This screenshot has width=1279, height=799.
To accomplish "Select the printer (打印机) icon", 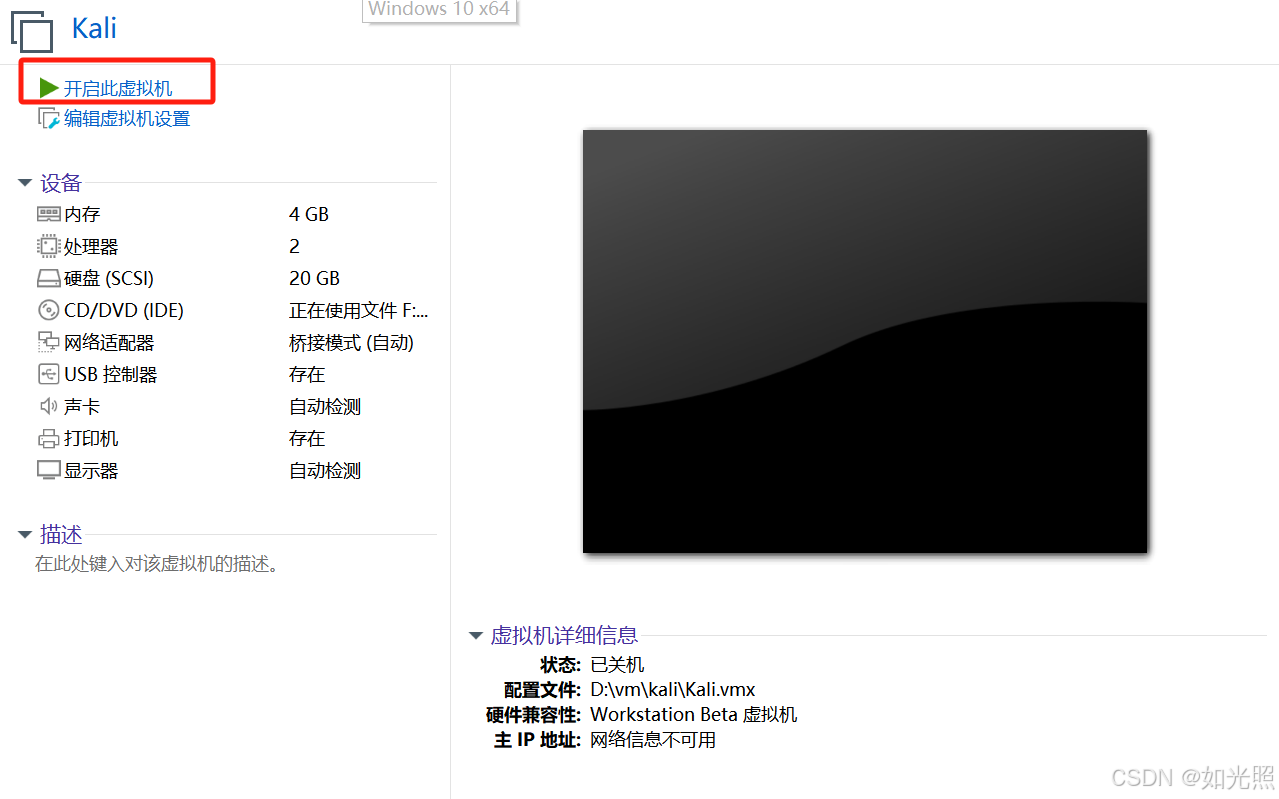I will (49, 438).
